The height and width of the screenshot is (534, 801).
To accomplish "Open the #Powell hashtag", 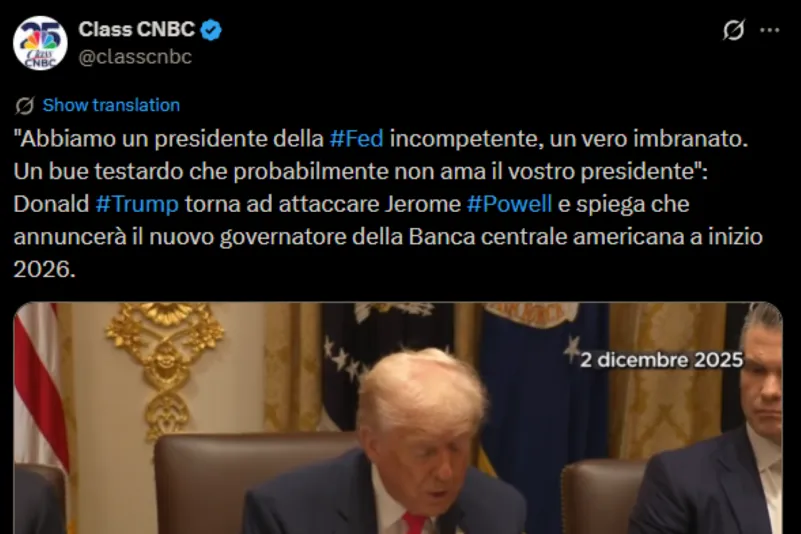I will 509,204.
